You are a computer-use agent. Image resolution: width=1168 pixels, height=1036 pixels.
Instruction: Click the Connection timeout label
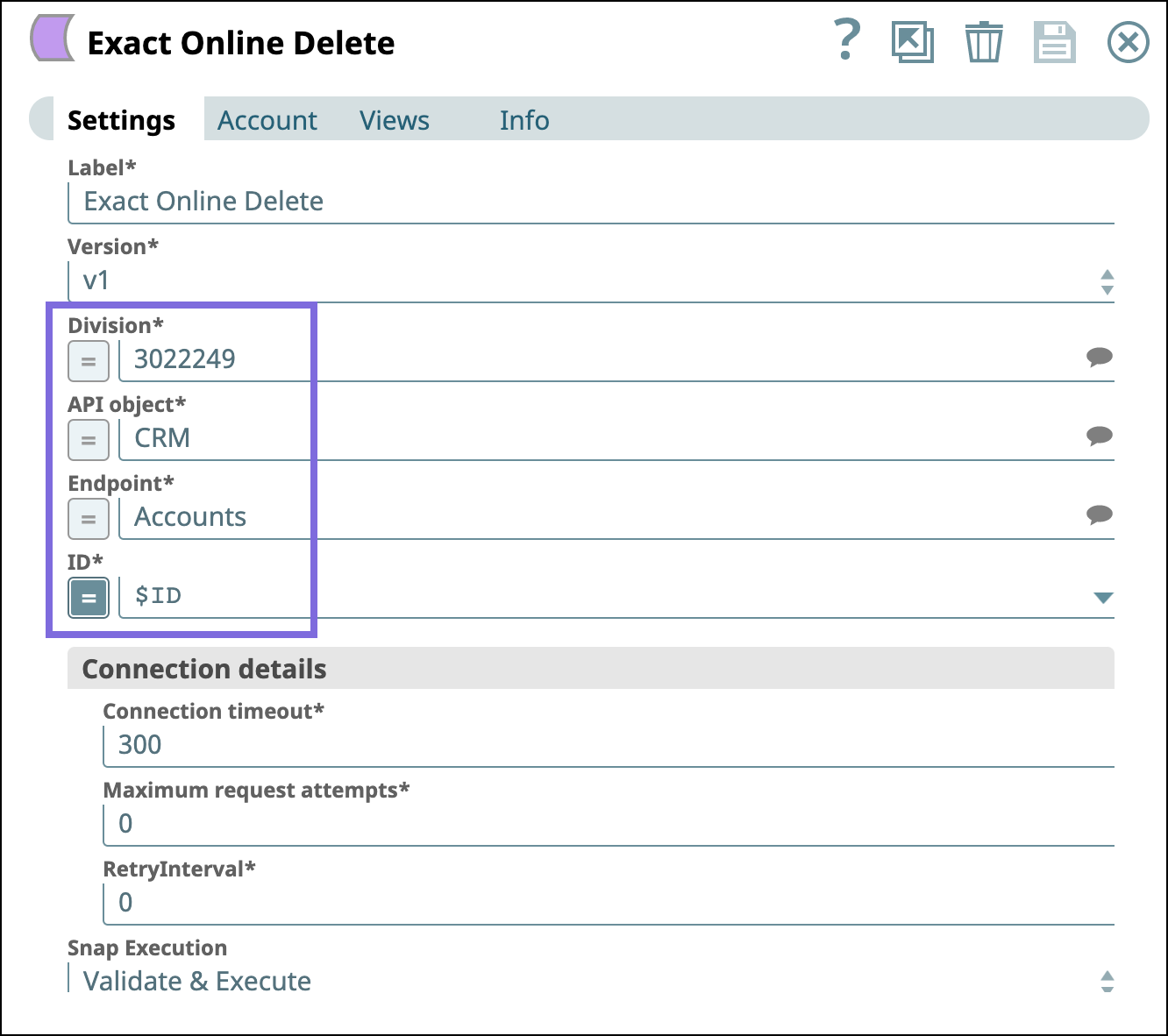point(214,711)
